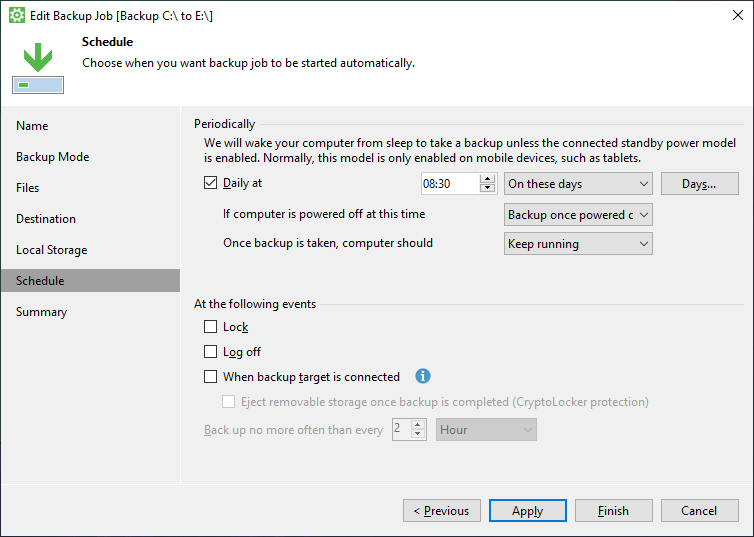Uncheck the Daily at checkbox

(x=210, y=183)
